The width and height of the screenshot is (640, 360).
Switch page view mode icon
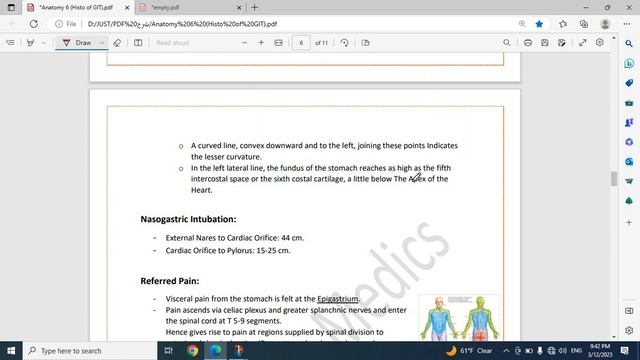click(365, 42)
